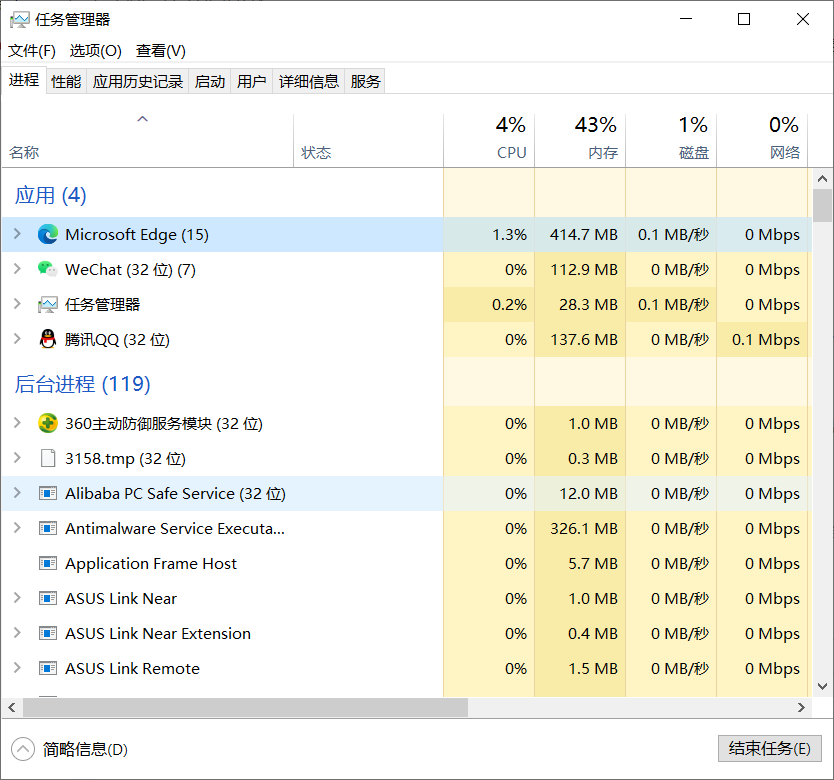Viewport: 834px width, 780px height.
Task: Click the horizontal scrollbar left arrow
Action: click(12, 708)
